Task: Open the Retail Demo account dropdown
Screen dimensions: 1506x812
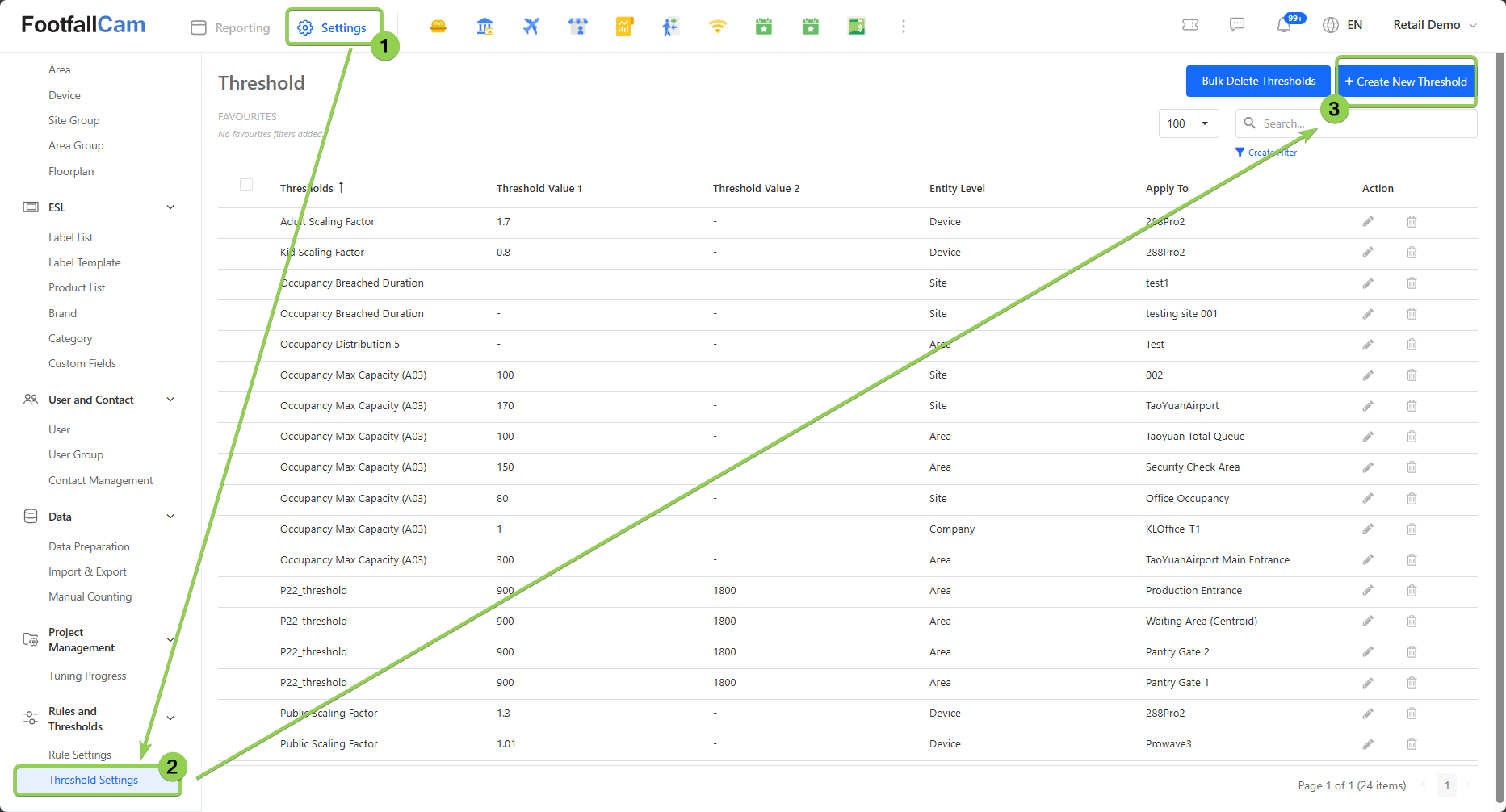Action: point(1434,25)
